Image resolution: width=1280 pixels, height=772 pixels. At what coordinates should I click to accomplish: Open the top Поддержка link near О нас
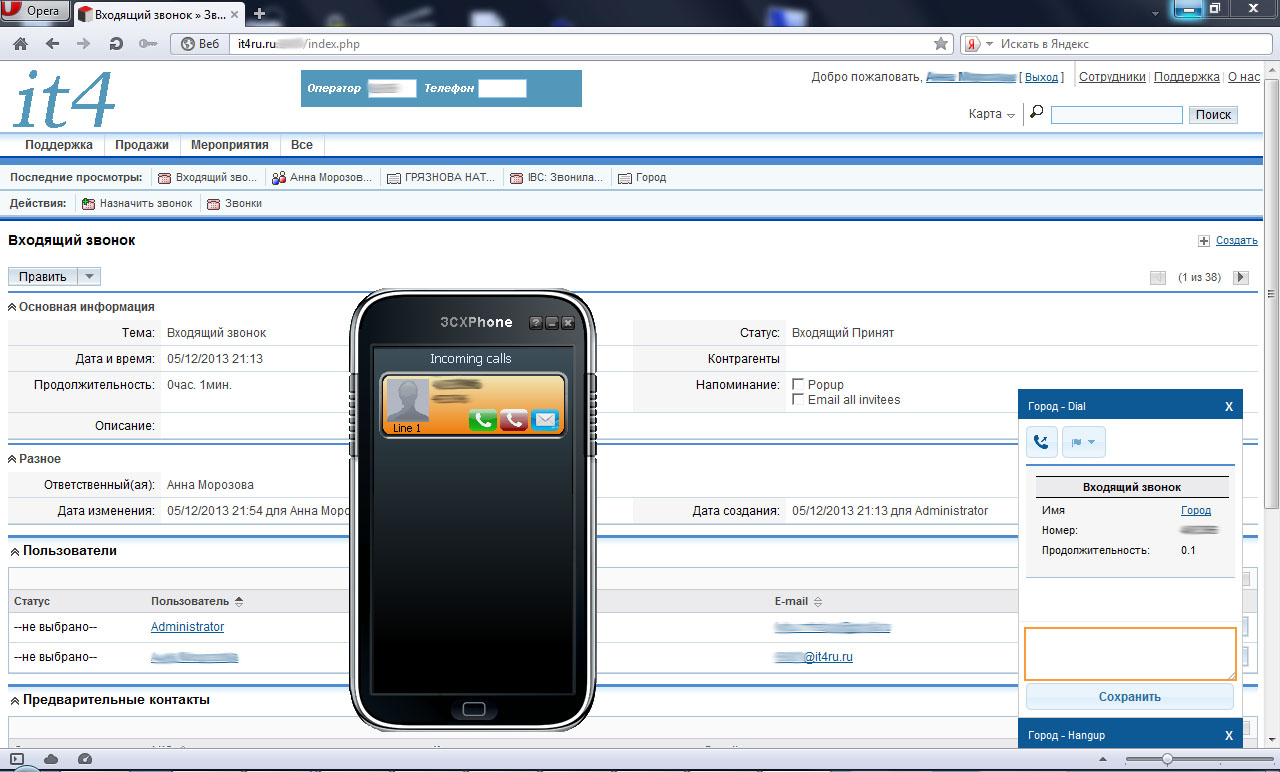(1187, 77)
